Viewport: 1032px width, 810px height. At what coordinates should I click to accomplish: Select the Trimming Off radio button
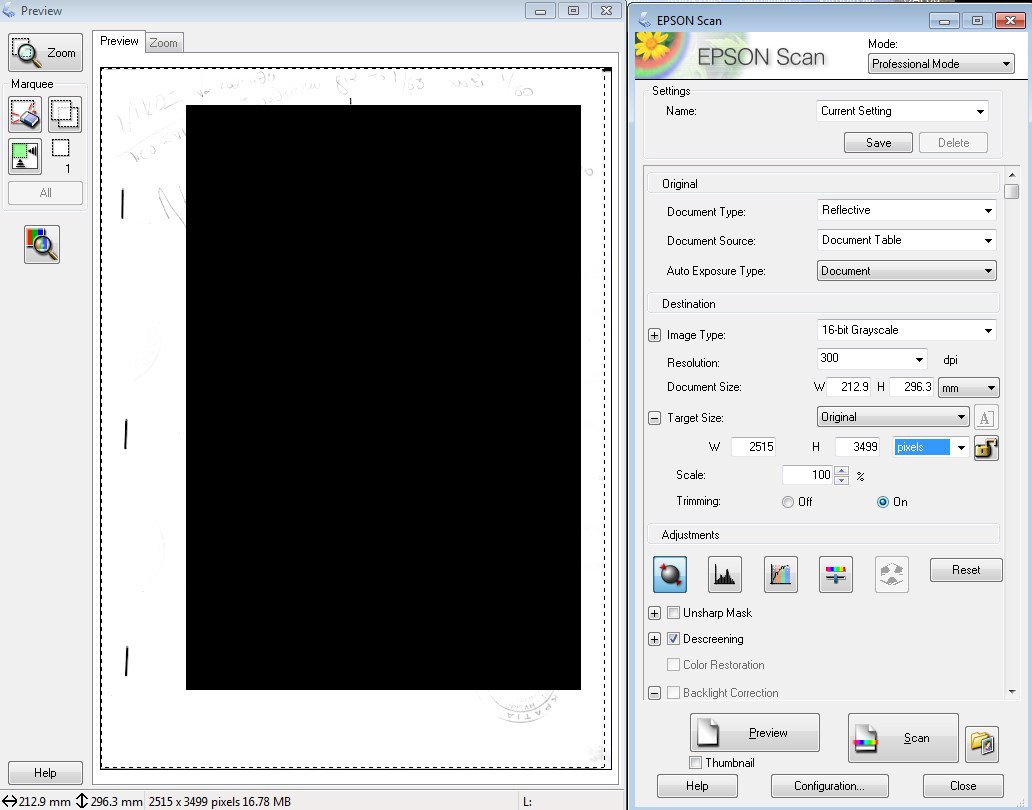click(789, 502)
